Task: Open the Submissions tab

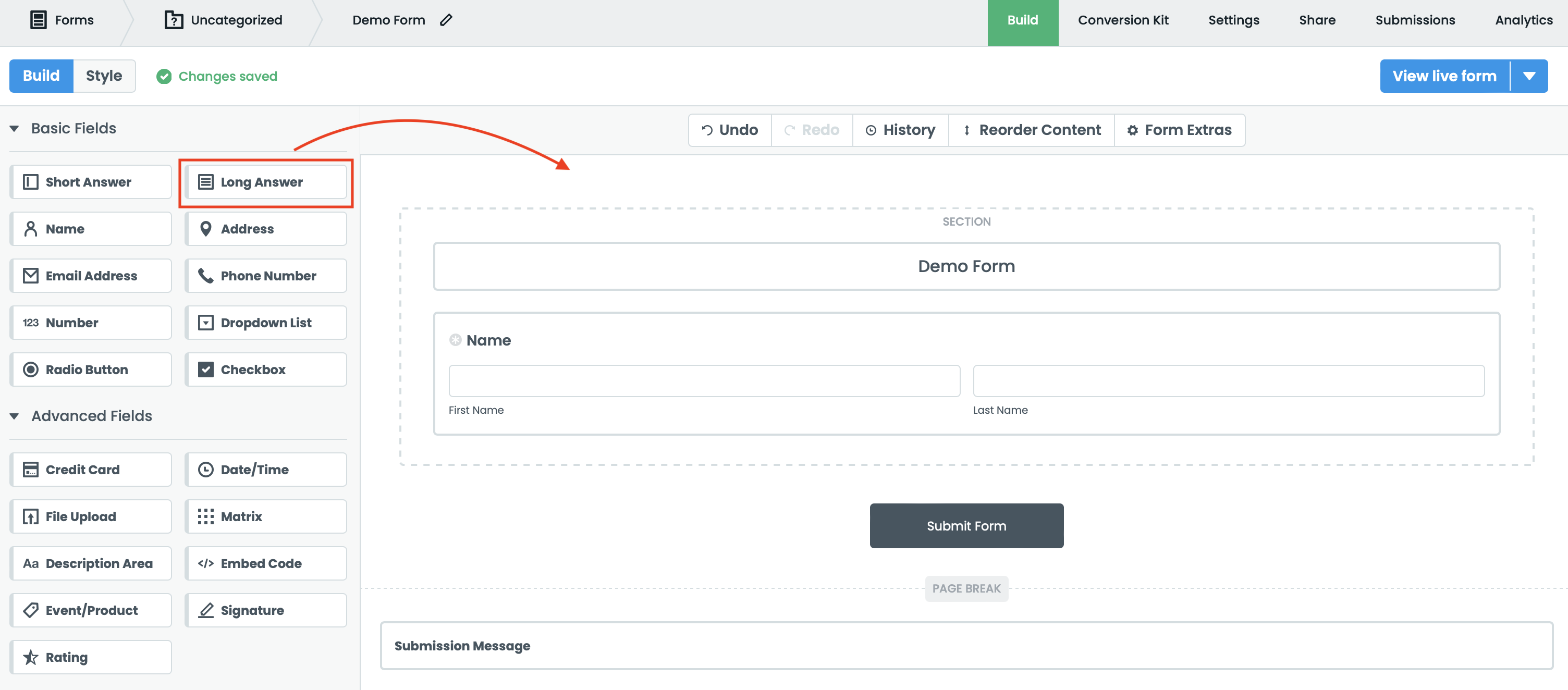Action: tap(1415, 20)
